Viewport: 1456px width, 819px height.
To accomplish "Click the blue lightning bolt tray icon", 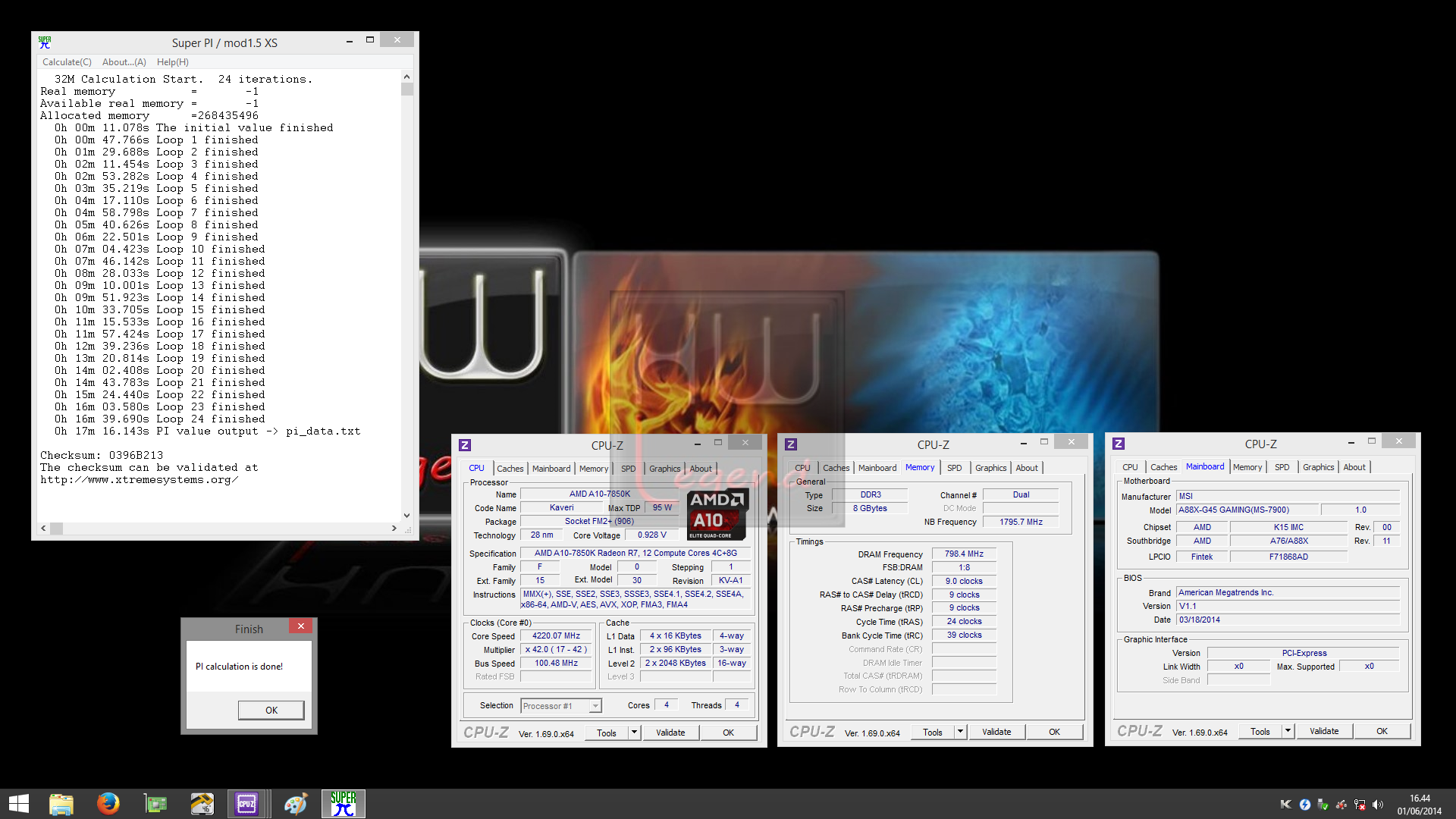I will 1304,805.
